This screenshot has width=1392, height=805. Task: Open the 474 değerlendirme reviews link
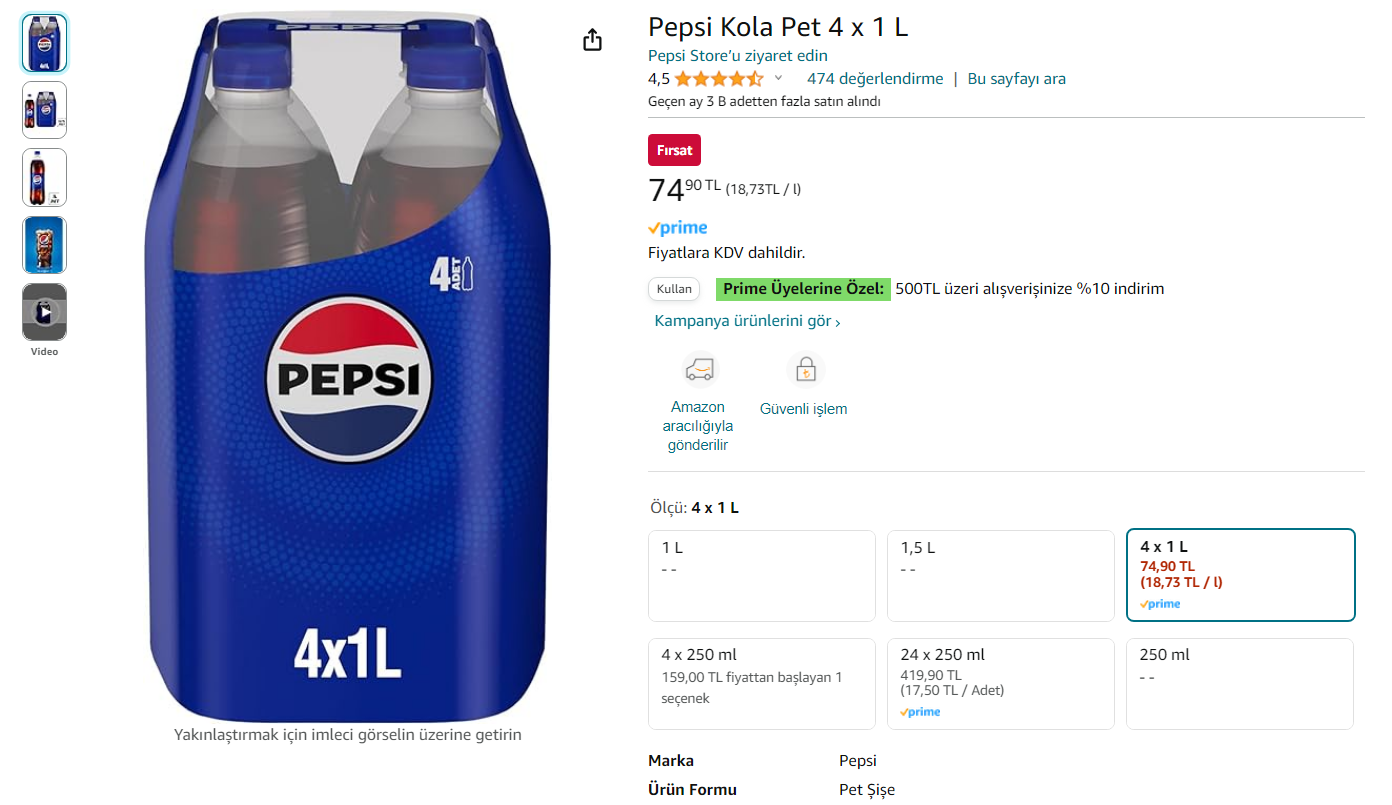coord(875,79)
